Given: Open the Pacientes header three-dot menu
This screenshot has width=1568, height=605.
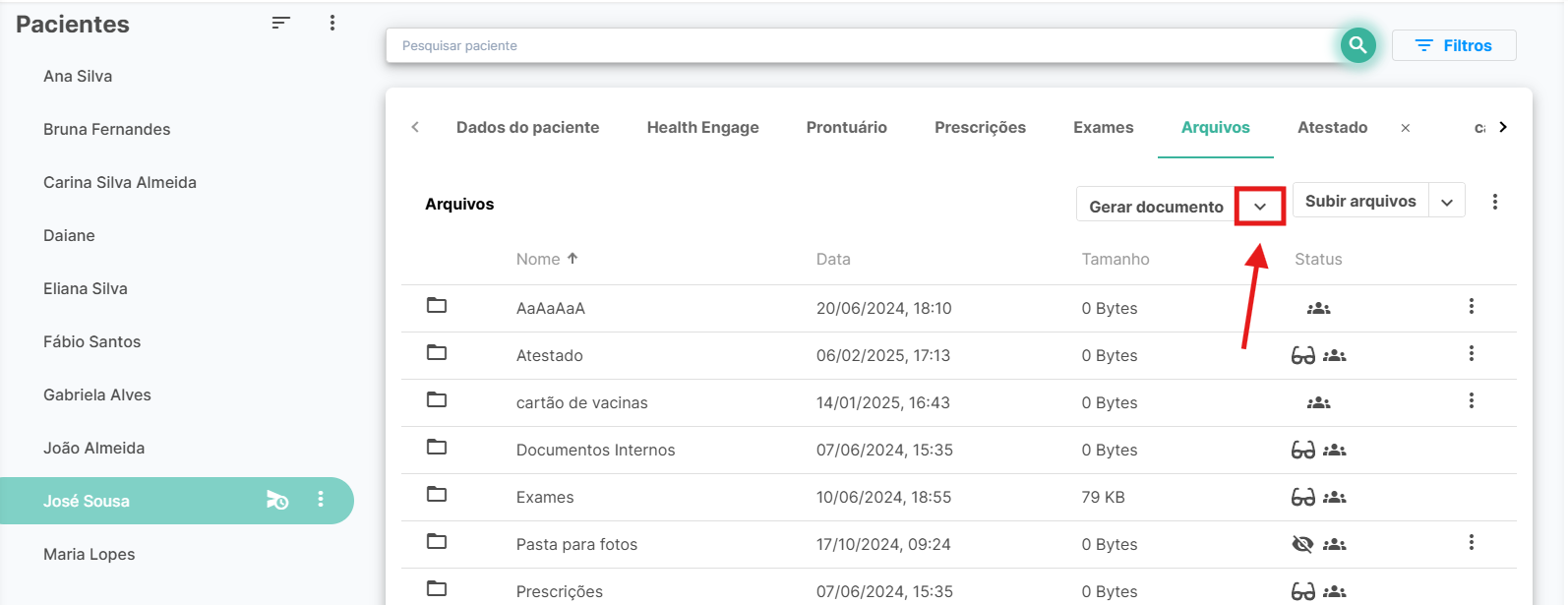Looking at the screenshot, I should [x=332, y=23].
